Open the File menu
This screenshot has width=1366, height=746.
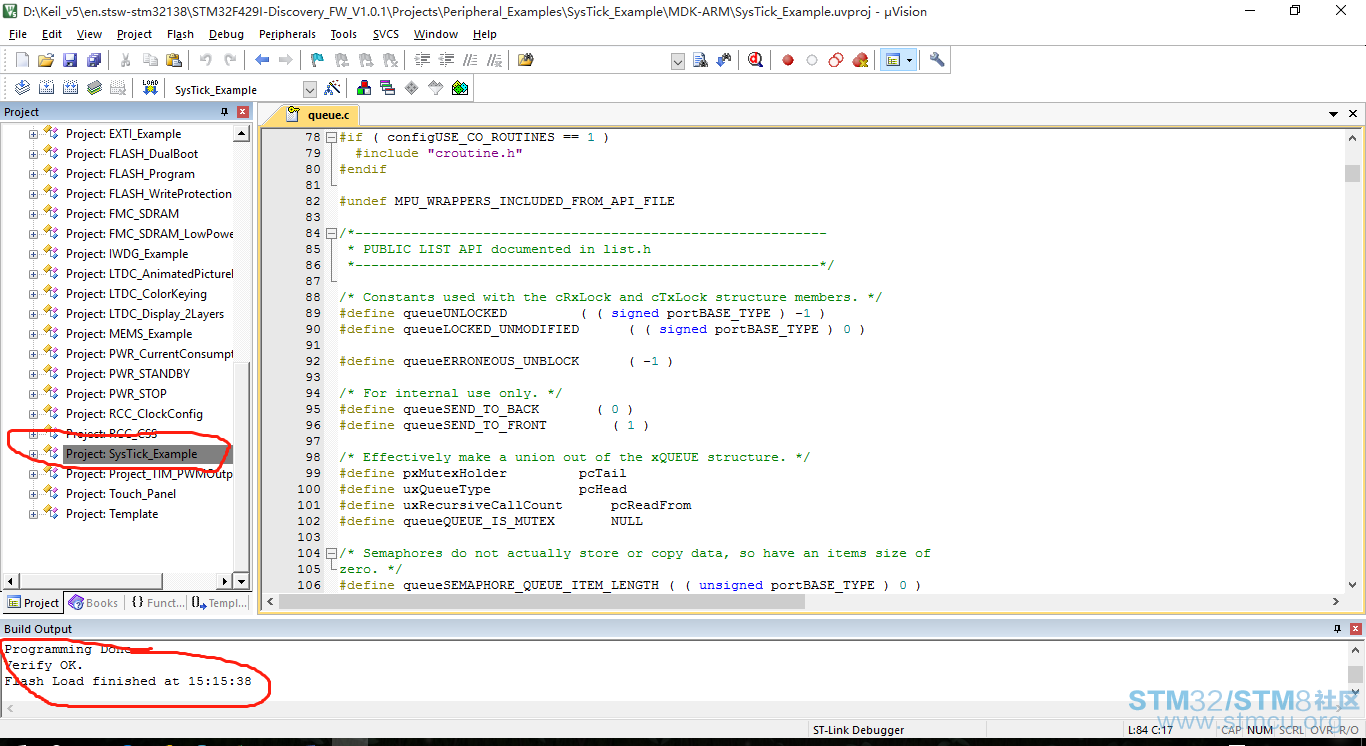18,34
